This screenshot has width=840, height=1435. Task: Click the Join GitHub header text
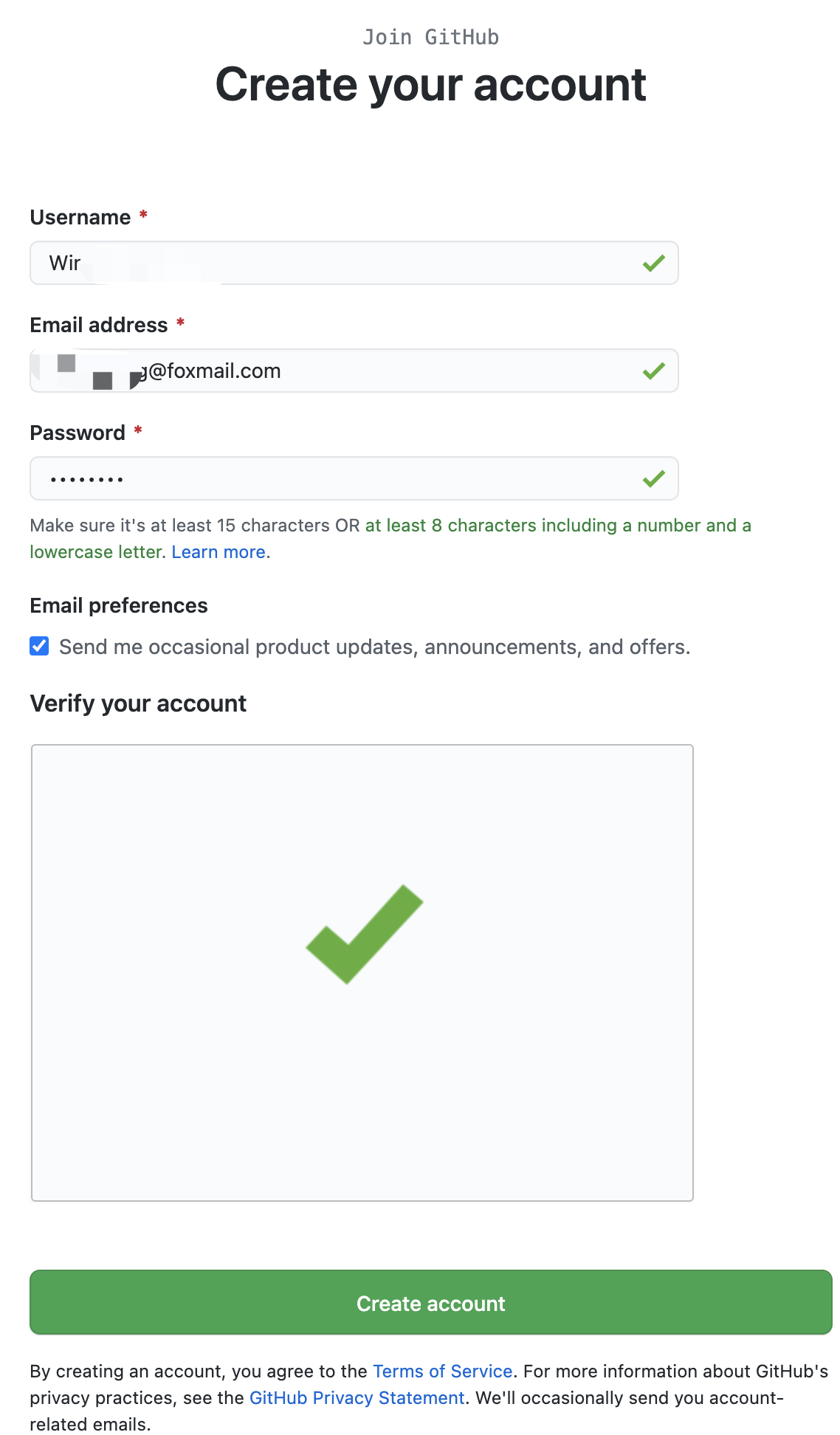tap(430, 36)
